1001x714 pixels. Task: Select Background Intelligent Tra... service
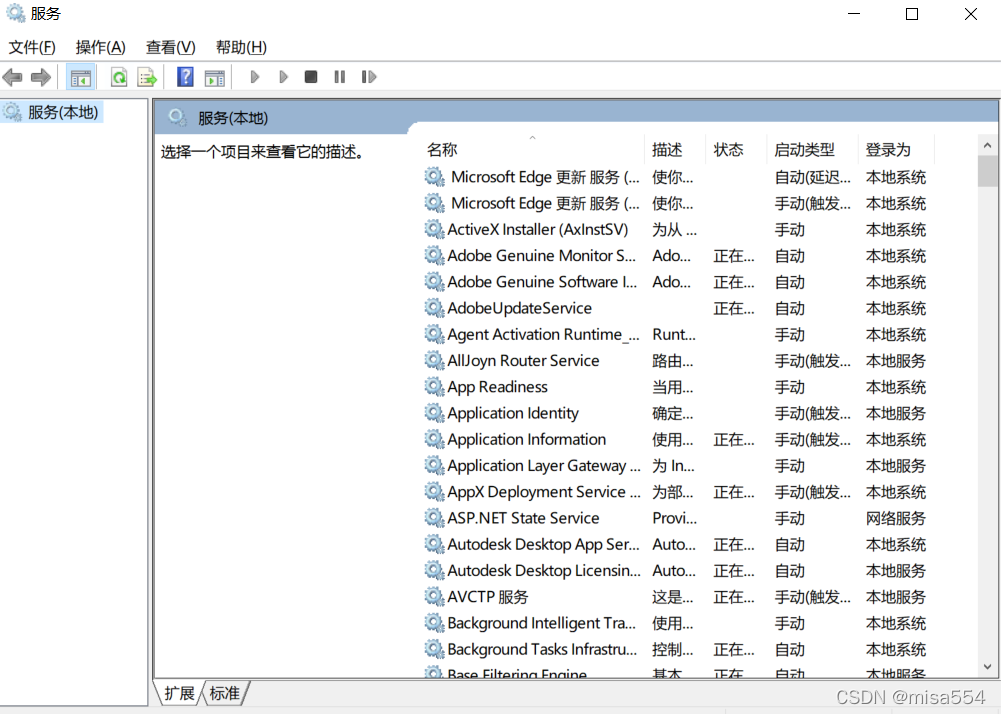pos(541,623)
